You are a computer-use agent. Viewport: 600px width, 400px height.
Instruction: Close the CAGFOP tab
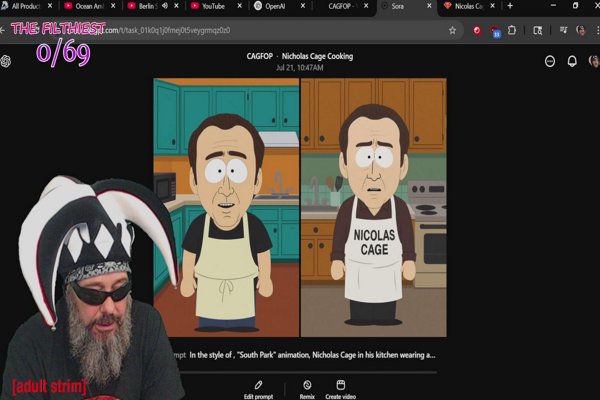tap(366, 6)
